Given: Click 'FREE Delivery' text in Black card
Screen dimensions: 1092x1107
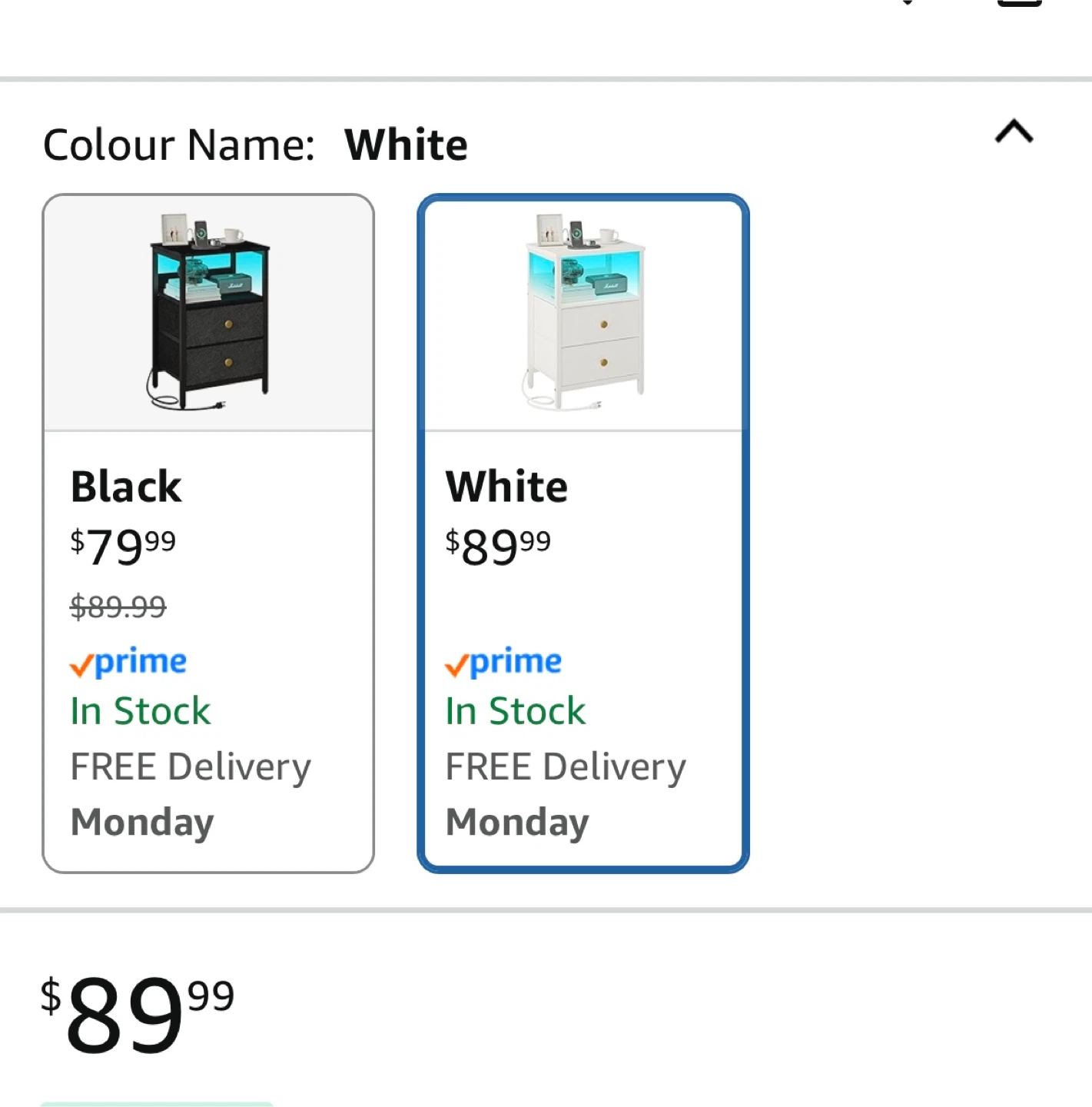Looking at the screenshot, I should pyautogui.click(x=191, y=767).
